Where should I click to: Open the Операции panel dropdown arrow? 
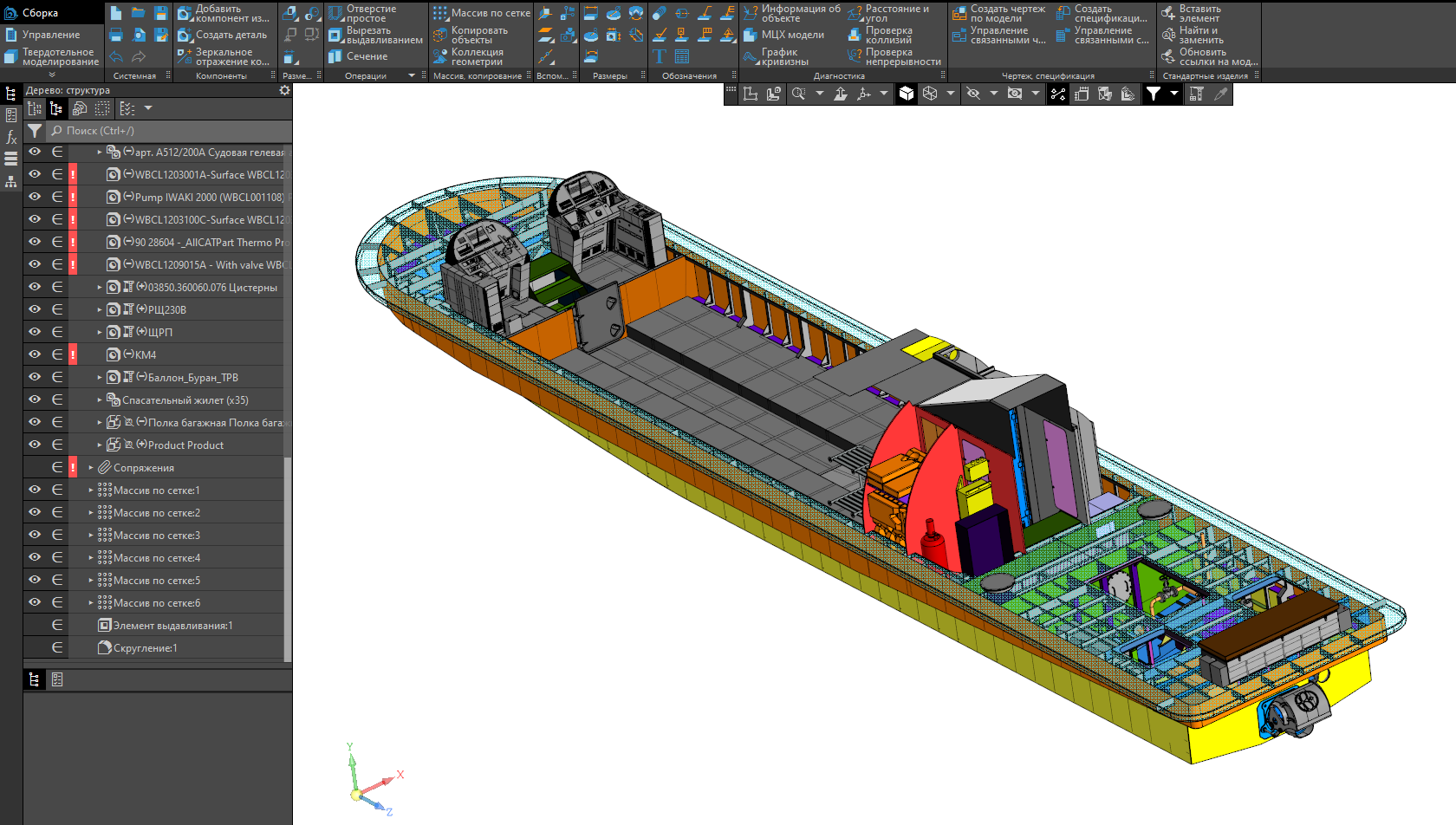(x=412, y=76)
